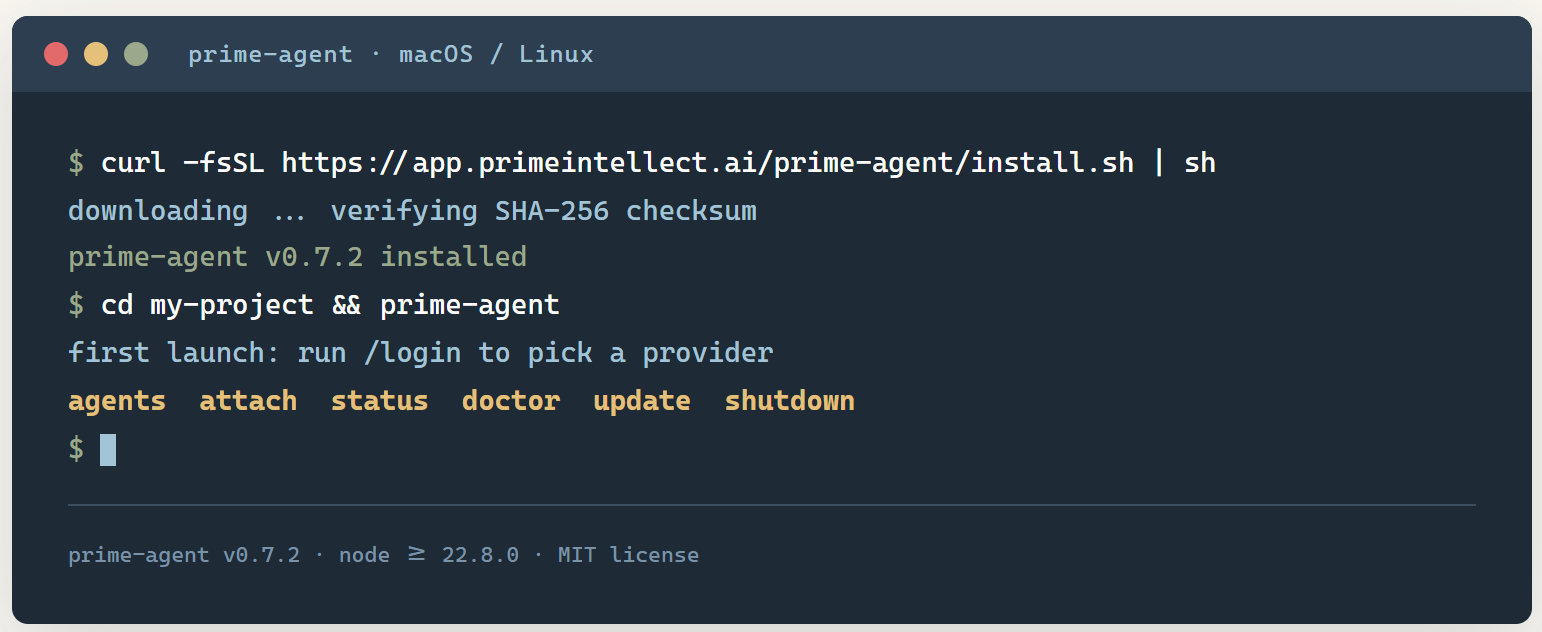
Task: Click the title 'prime-agent · macOS / Linux'
Action: pos(391,54)
